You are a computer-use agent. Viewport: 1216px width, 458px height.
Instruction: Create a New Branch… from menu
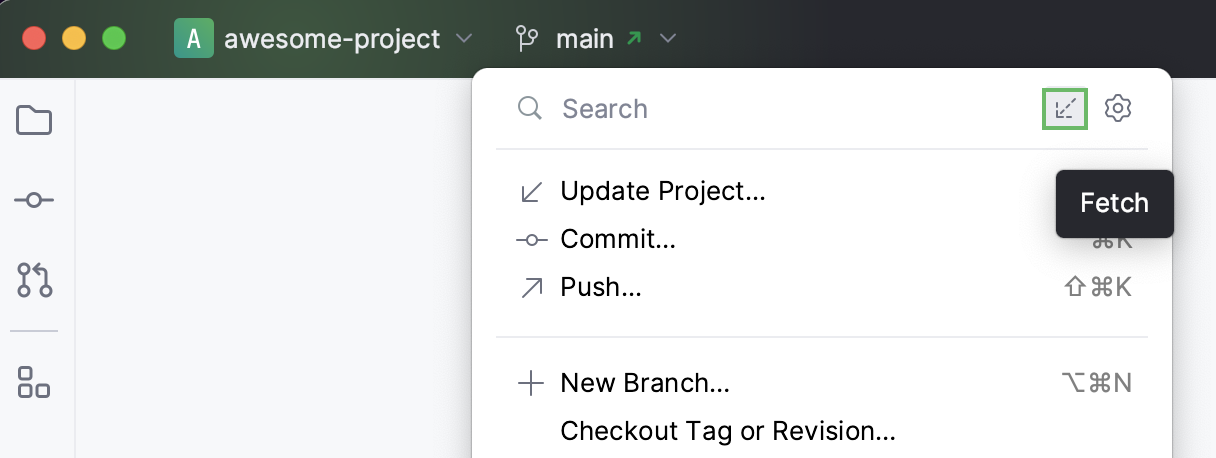645,383
